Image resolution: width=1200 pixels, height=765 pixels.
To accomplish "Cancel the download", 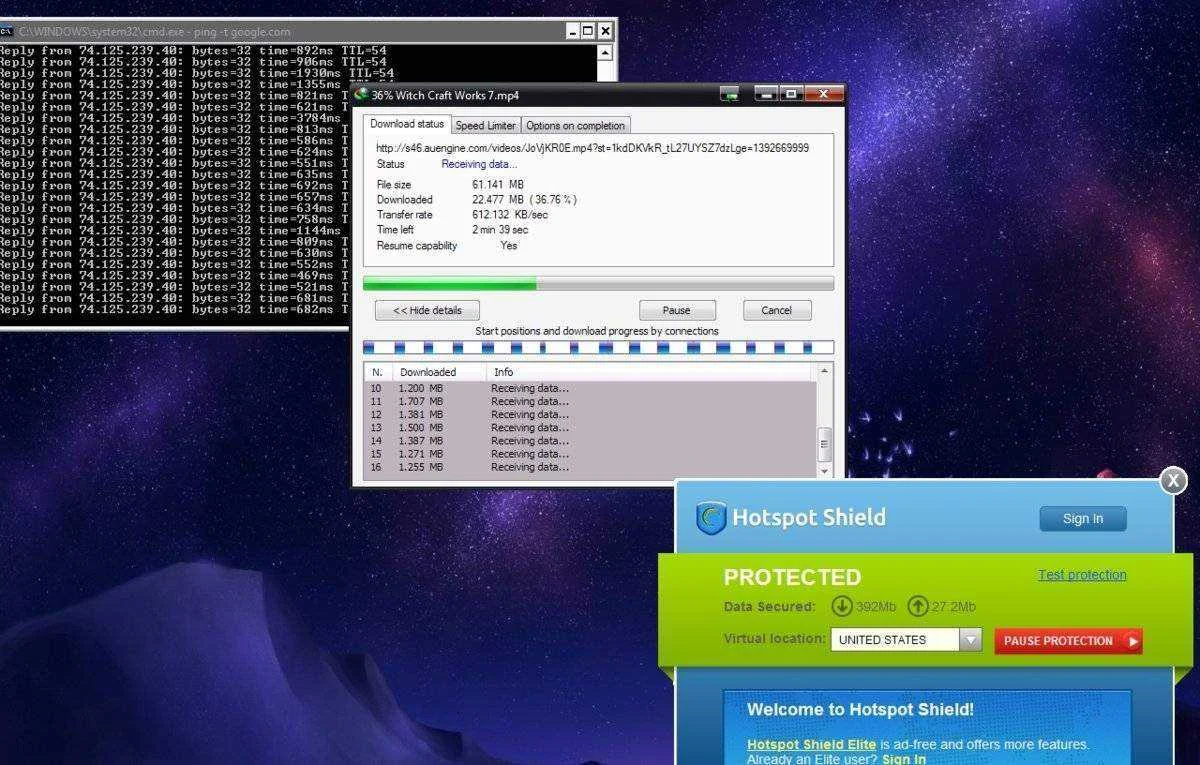I will tap(777, 310).
